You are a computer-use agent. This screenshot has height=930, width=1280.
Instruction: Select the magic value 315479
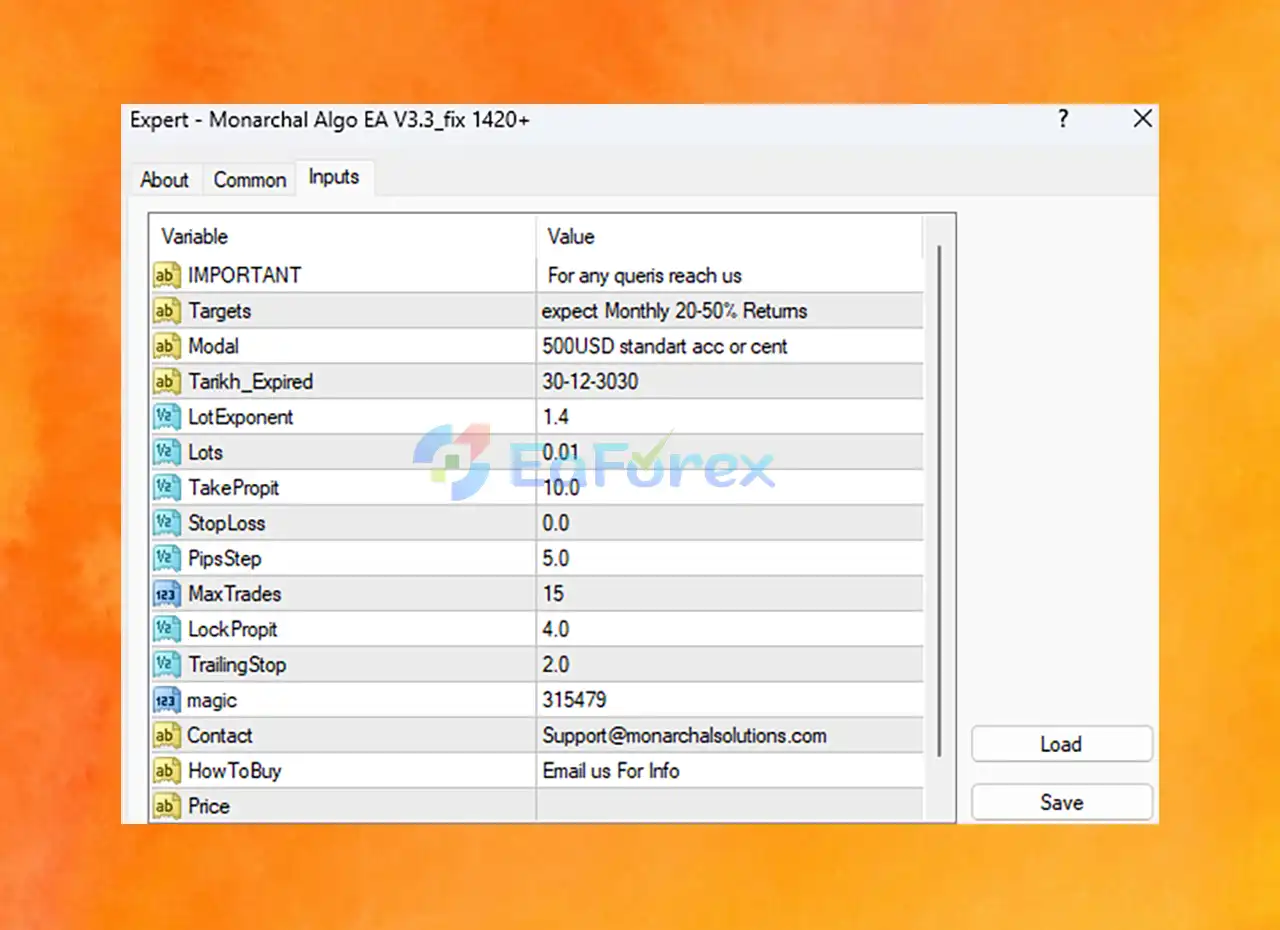click(x=574, y=700)
